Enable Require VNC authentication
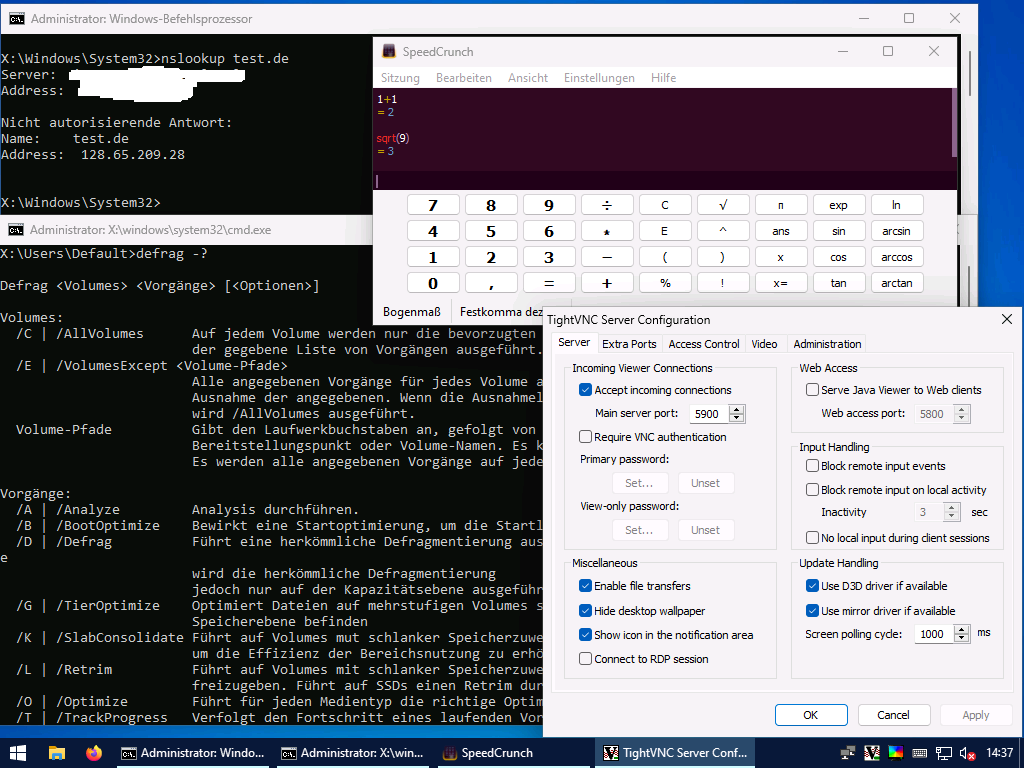This screenshot has height=768, width=1024. tap(586, 437)
